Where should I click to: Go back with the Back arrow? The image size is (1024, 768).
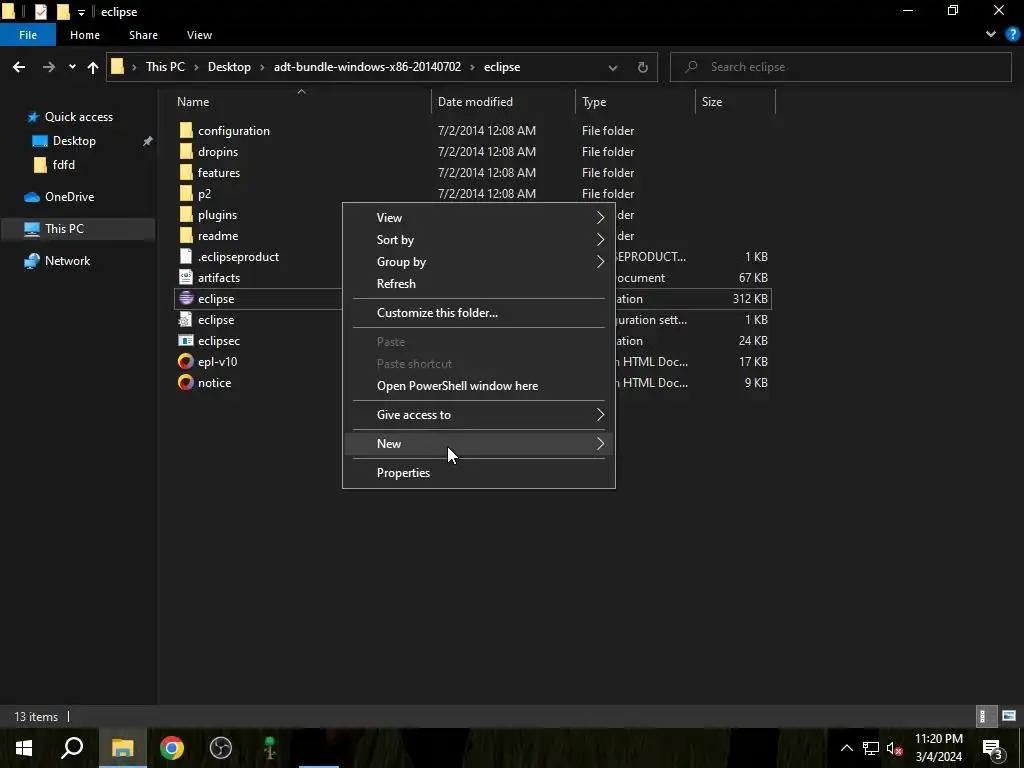19,67
